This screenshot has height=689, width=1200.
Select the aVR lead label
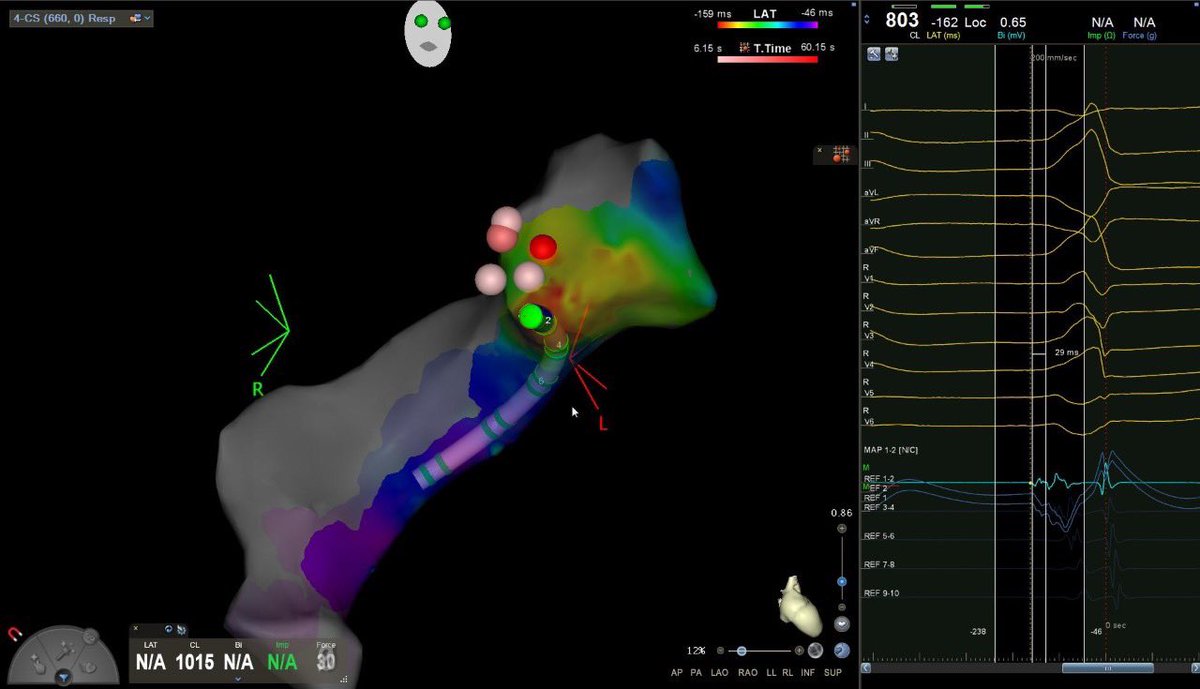872,221
